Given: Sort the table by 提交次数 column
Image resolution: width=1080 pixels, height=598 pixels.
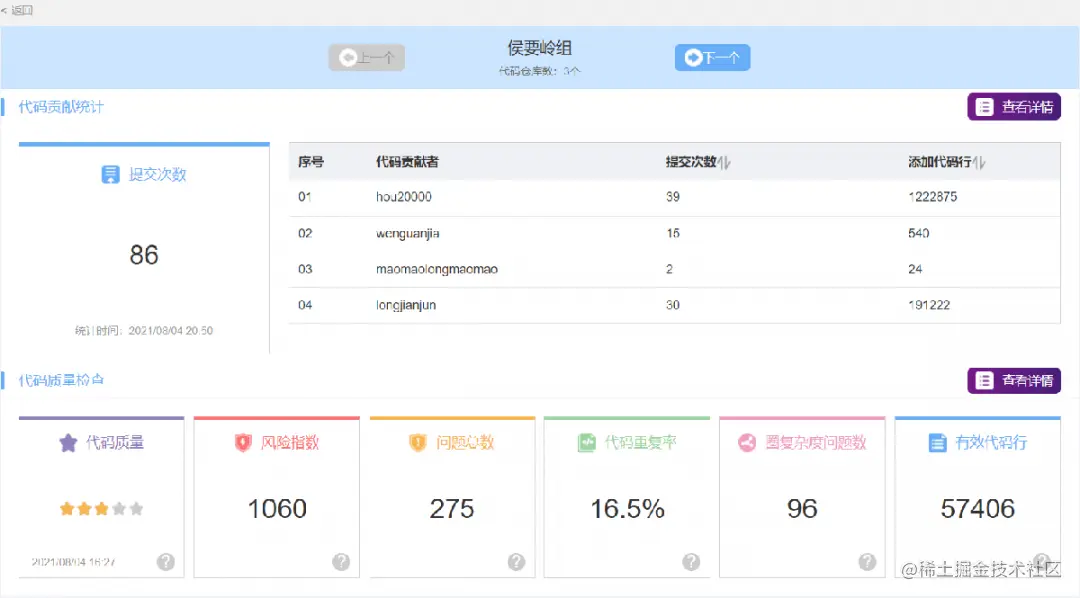Looking at the screenshot, I should click(x=724, y=163).
